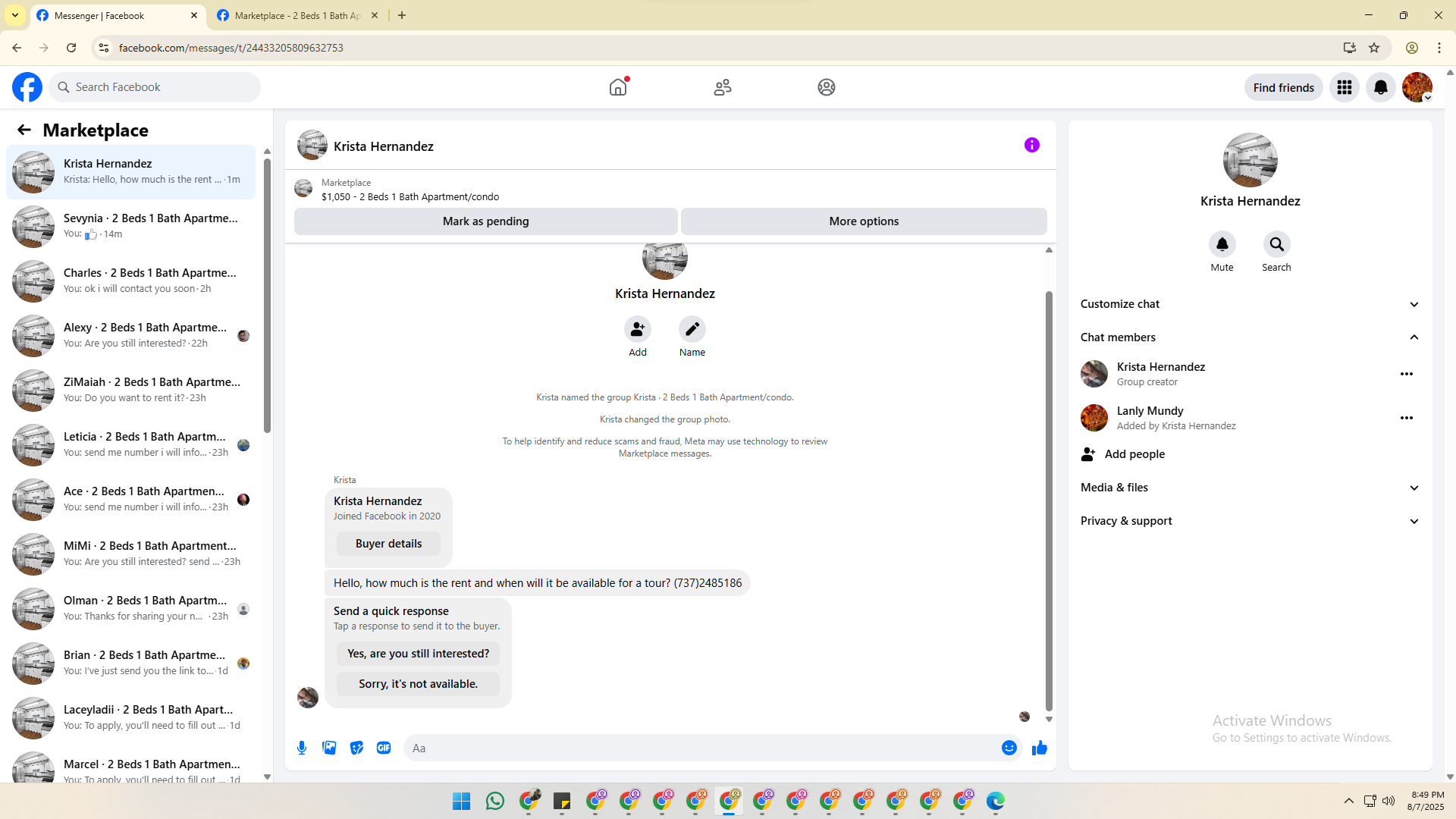The image size is (1456, 819).
Task: Open More options for the listing
Action: coord(864,221)
